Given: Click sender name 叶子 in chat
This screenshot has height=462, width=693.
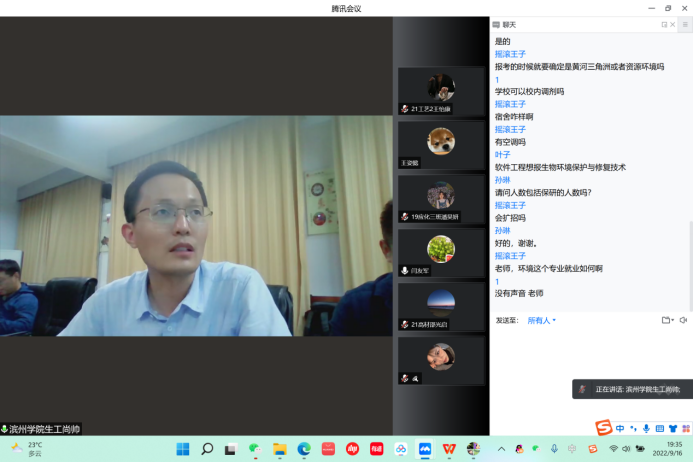Looking at the screenshot, I should (x=503, y=155).
